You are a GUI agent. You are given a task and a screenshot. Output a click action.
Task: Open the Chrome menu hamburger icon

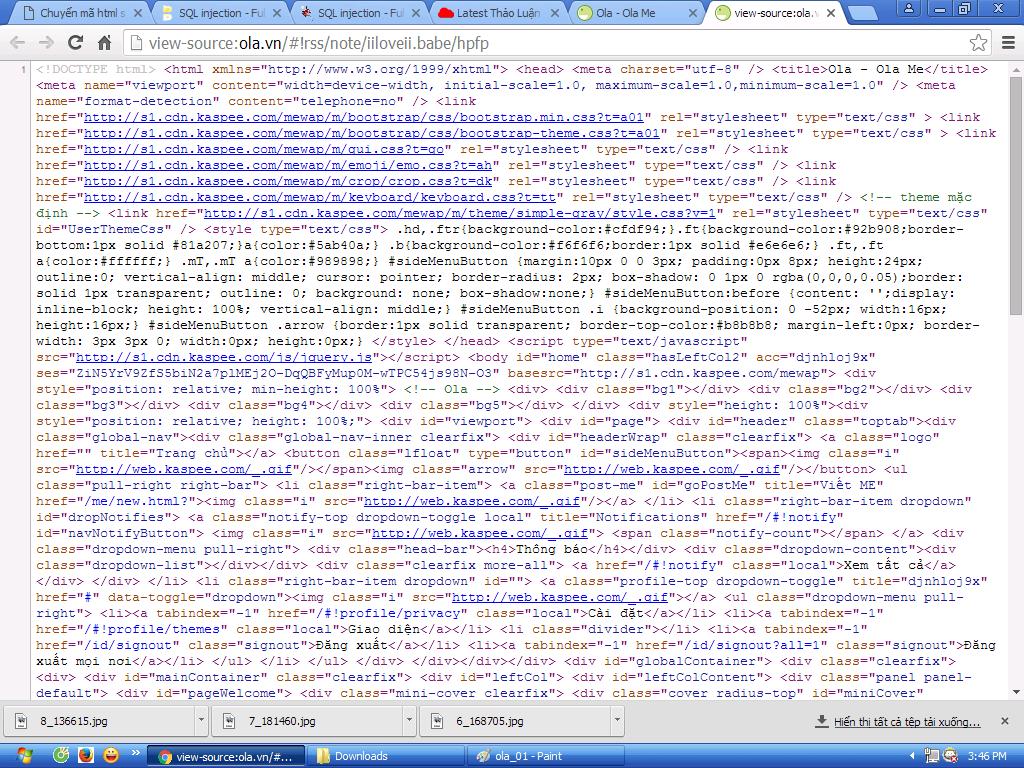click(1006, 43)
